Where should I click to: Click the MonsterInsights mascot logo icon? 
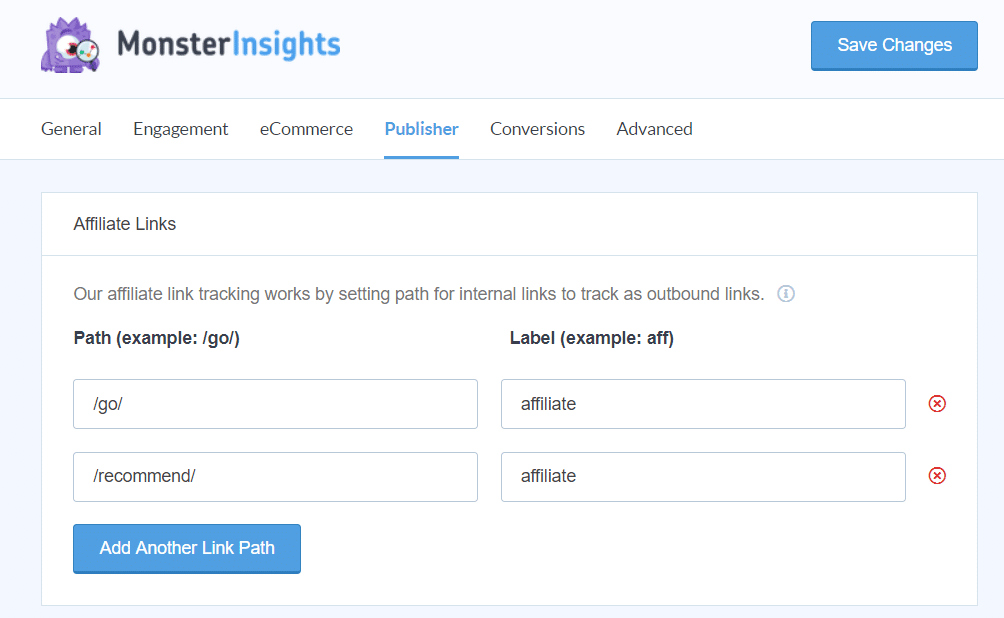pos(69,45)
